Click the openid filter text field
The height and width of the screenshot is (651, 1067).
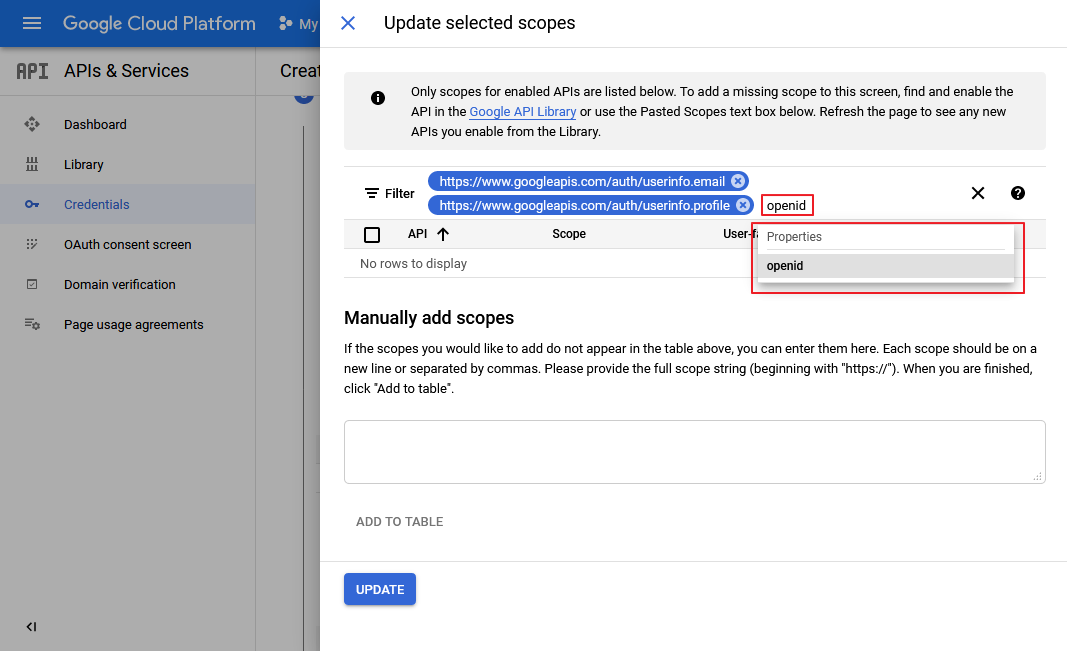(x=787, y=205)
